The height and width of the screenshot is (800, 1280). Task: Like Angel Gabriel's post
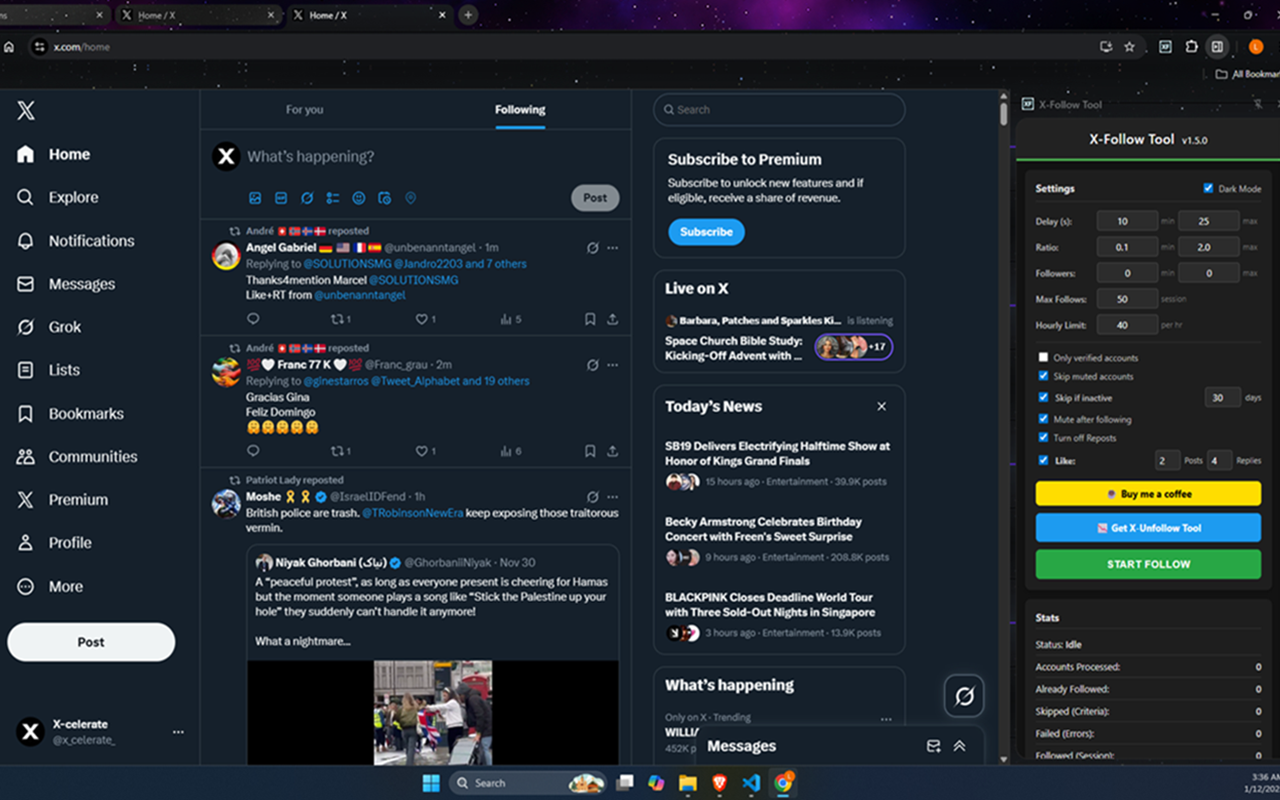pos(422,319)
